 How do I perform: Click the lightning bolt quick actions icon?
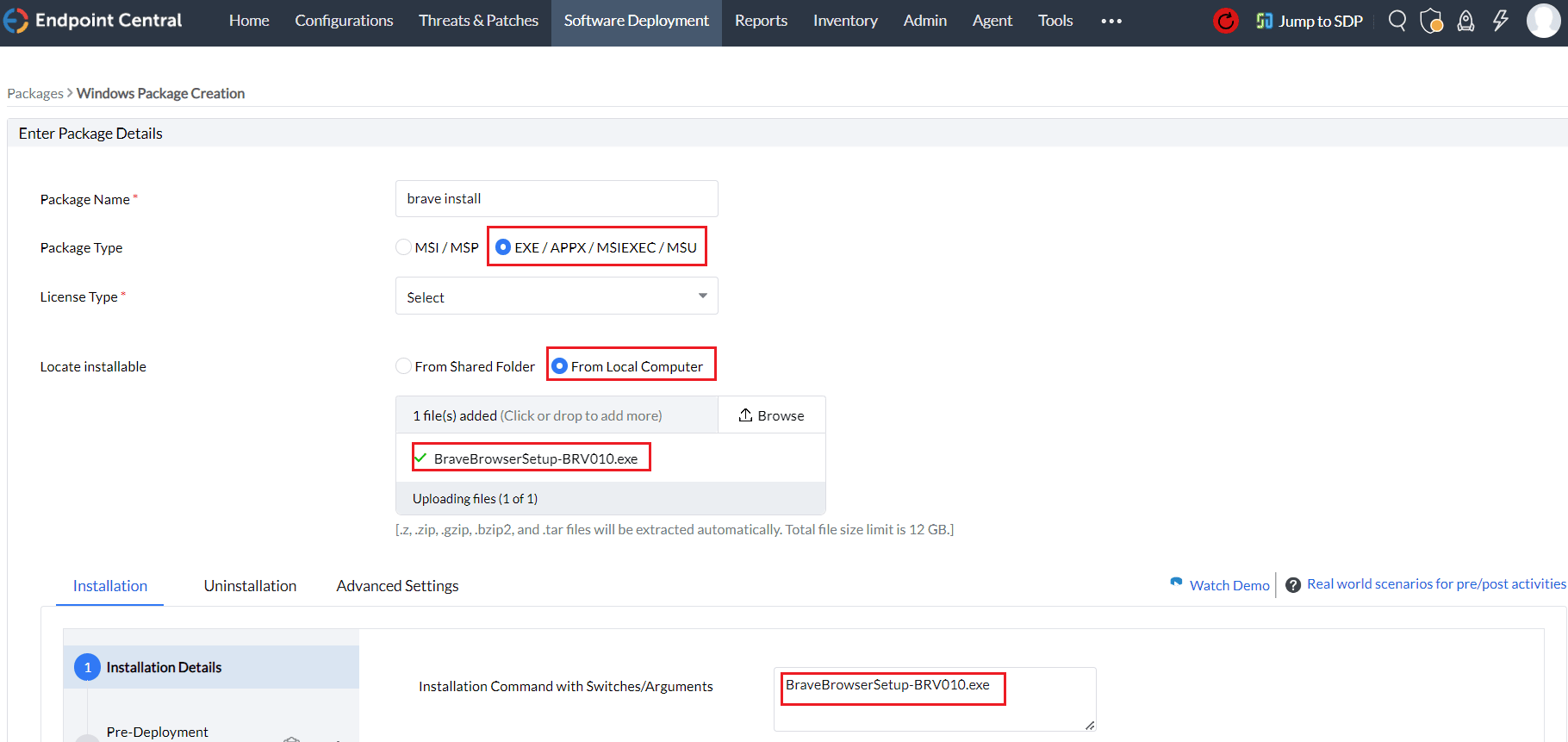point(1501,21)
